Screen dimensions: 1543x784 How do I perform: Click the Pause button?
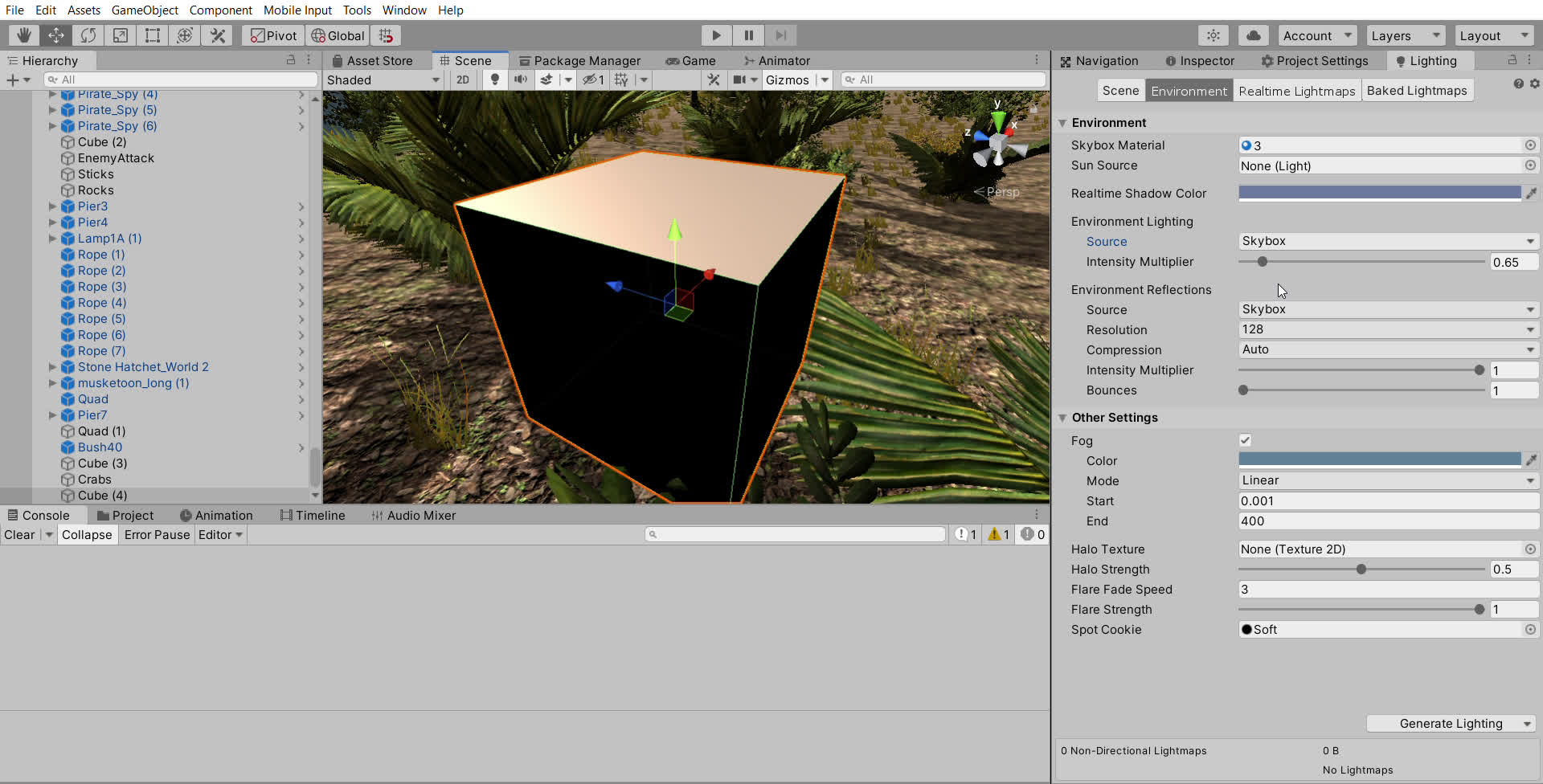coord(748,35)
